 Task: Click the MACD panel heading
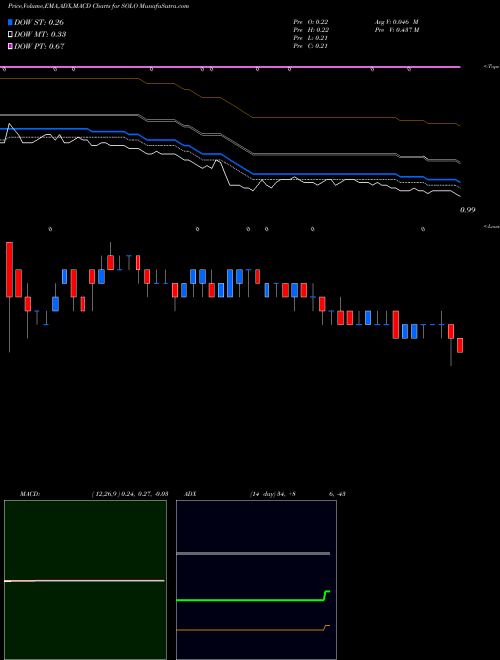tap(30, 494)
